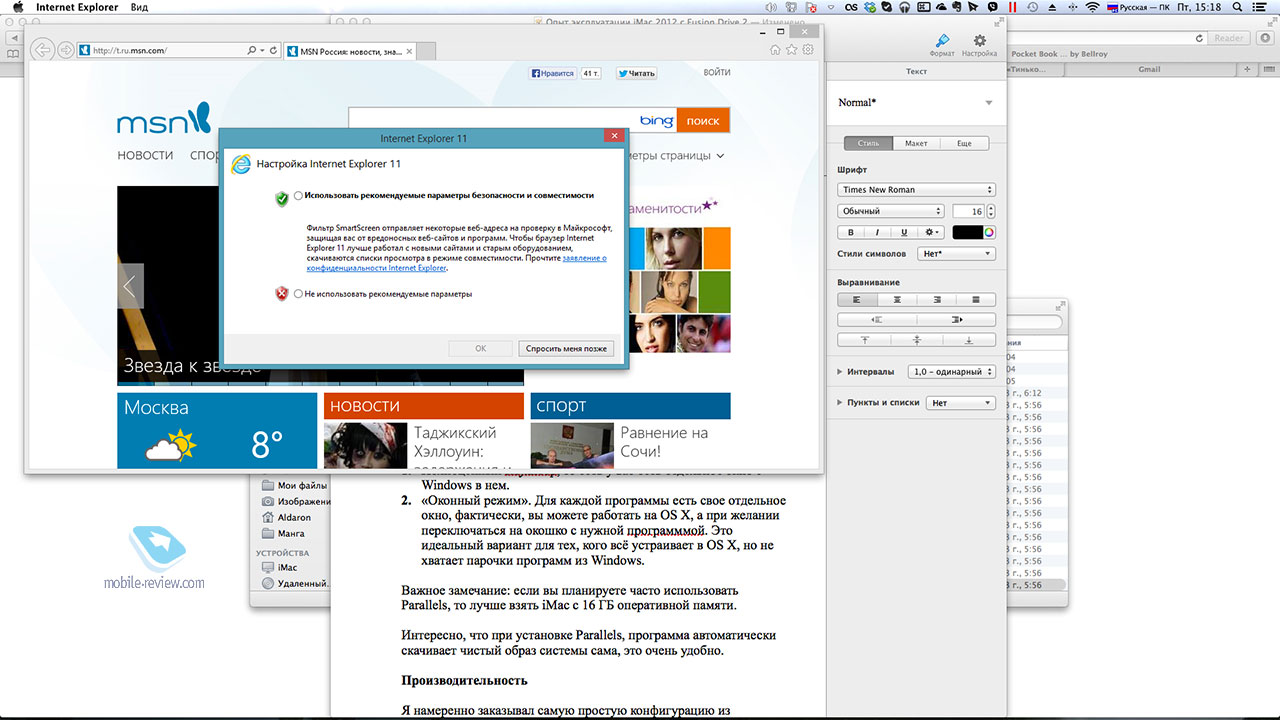Viewport: 1280px width, 720px height.
Task: Click the Настройка gear icon in toolbar
Action: click(x=979, y=41)
